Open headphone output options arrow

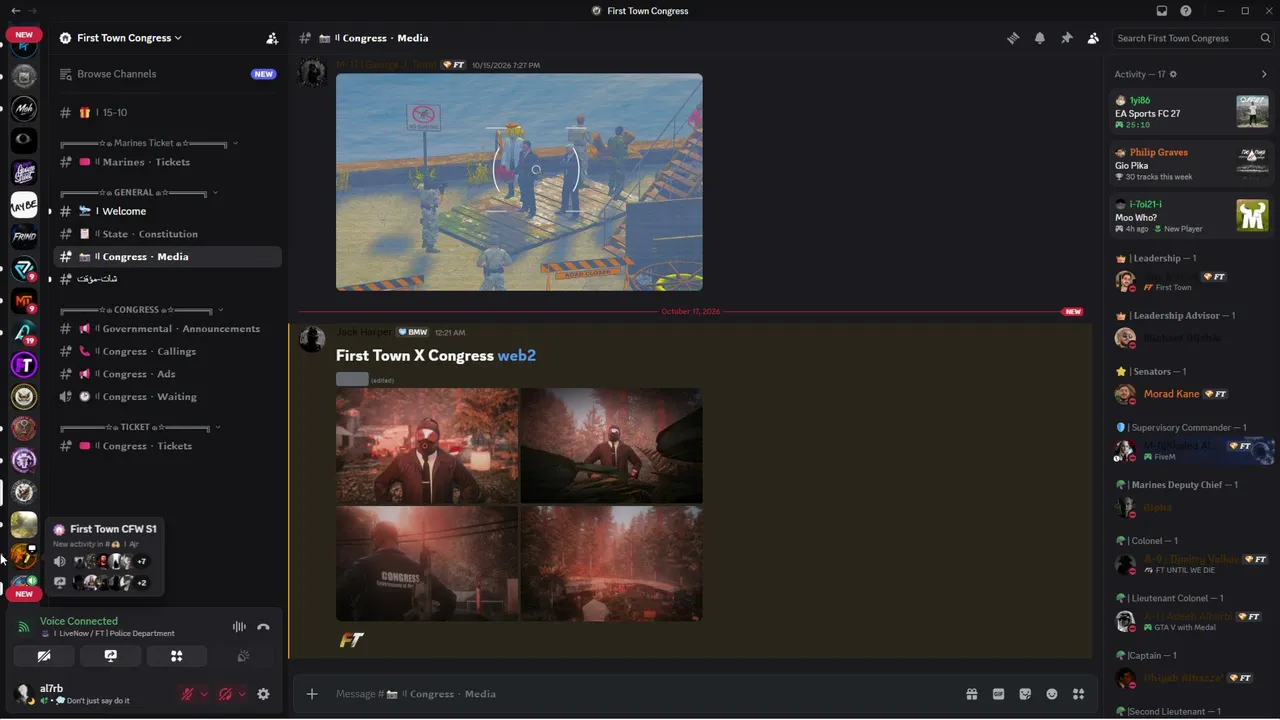click(242, 694)
